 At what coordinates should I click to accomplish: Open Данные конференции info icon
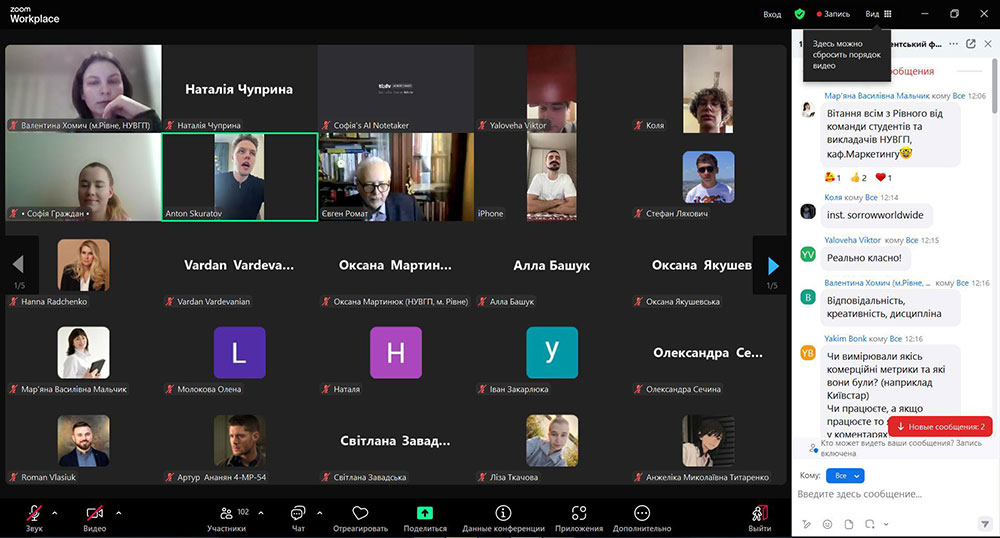(x=503, y=513)
